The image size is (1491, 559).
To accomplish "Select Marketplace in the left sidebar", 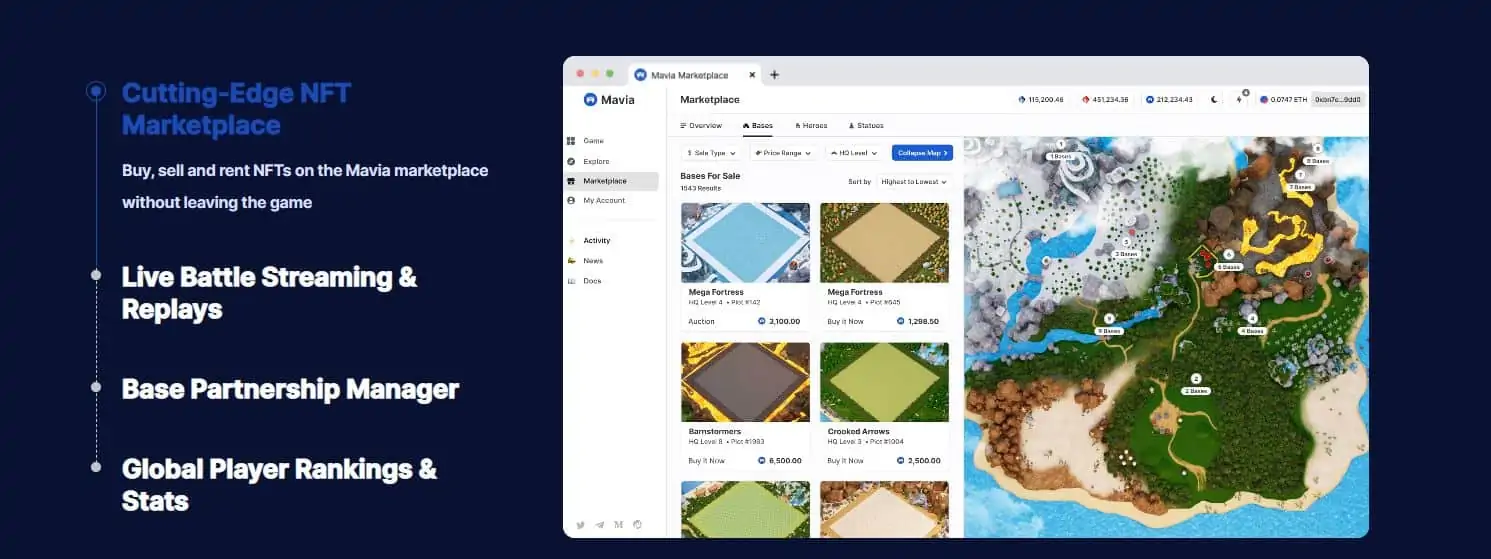I will pos(611,181).
